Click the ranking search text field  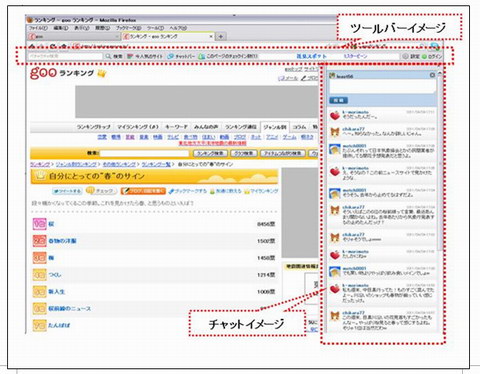(144, 153)
